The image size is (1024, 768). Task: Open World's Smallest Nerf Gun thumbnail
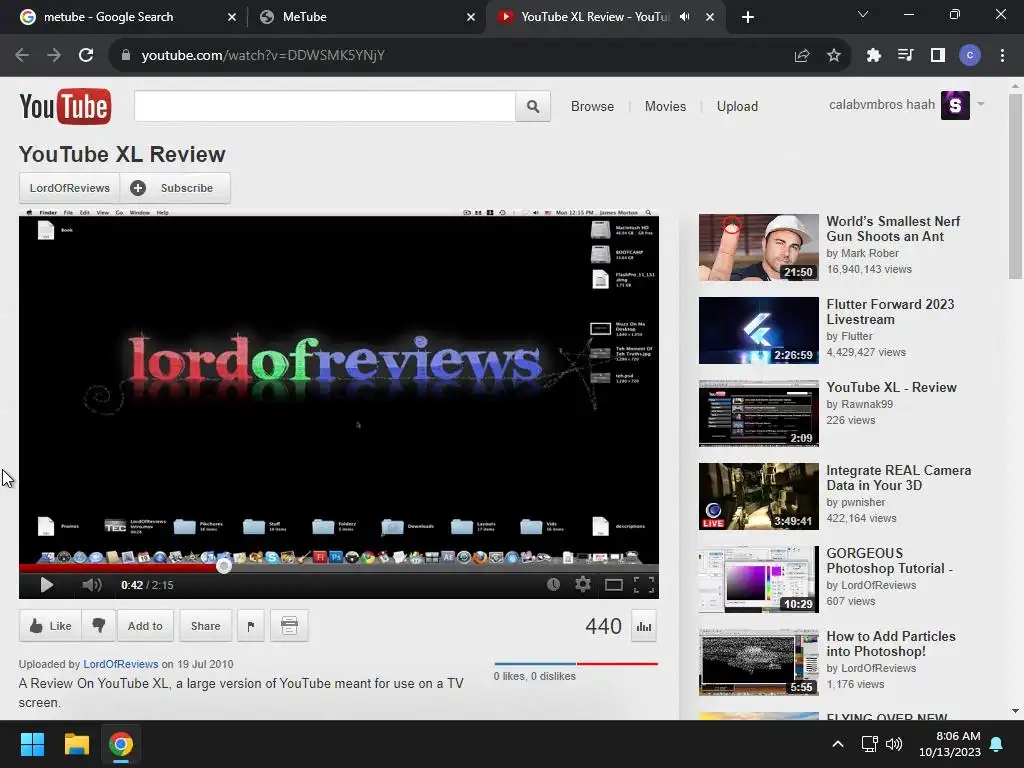(758, 248)
